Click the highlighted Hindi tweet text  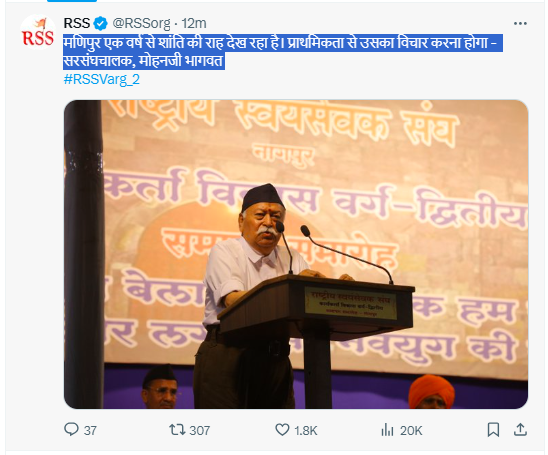[283, 52]
